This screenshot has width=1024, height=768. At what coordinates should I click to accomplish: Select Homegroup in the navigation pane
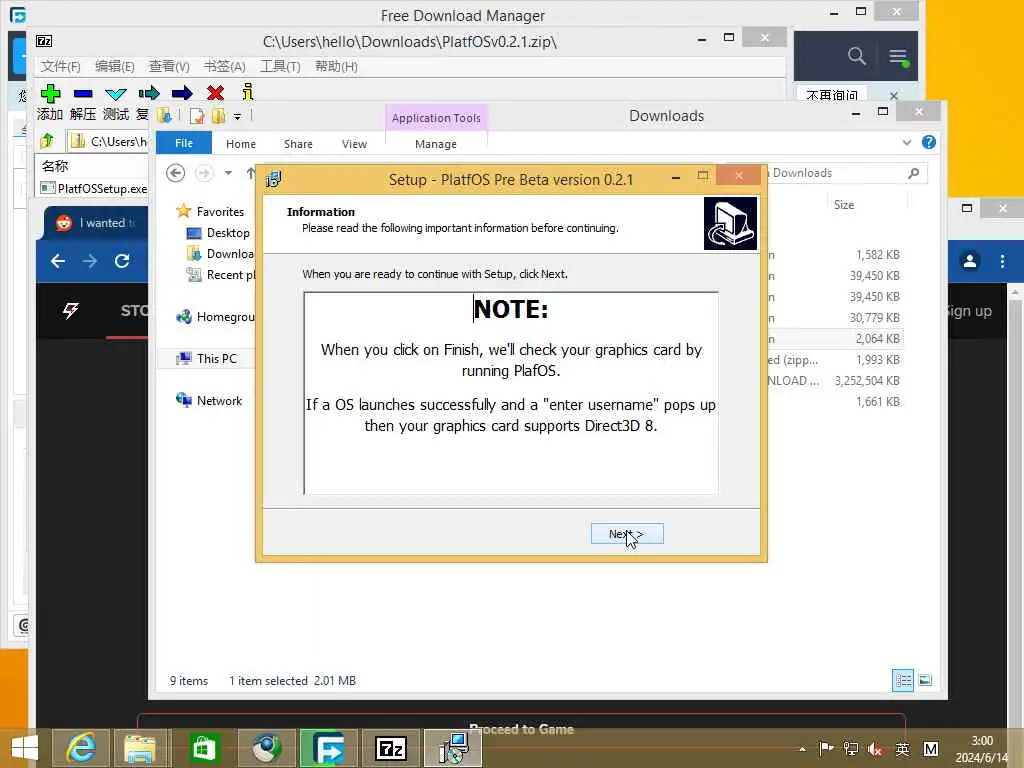216,317
